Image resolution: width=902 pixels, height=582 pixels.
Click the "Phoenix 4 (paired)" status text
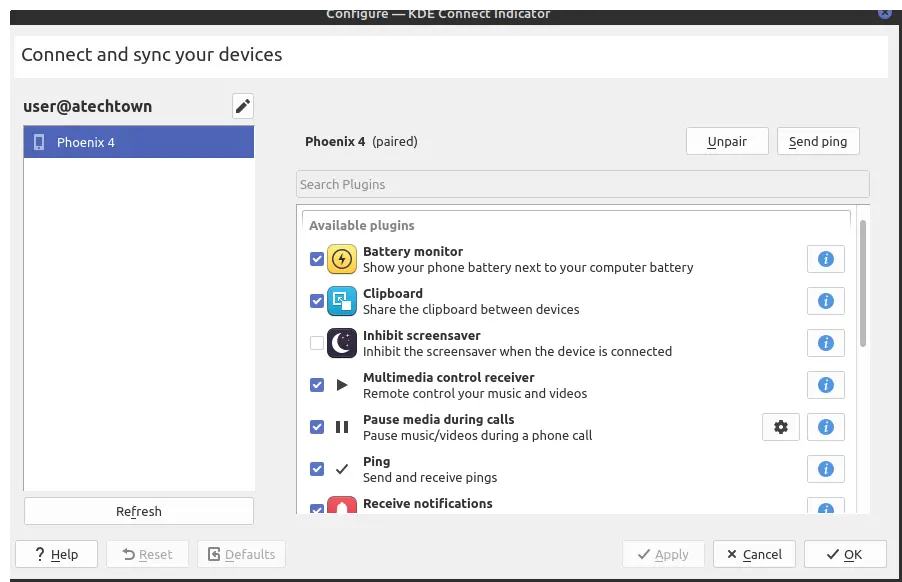click(361, 141)
